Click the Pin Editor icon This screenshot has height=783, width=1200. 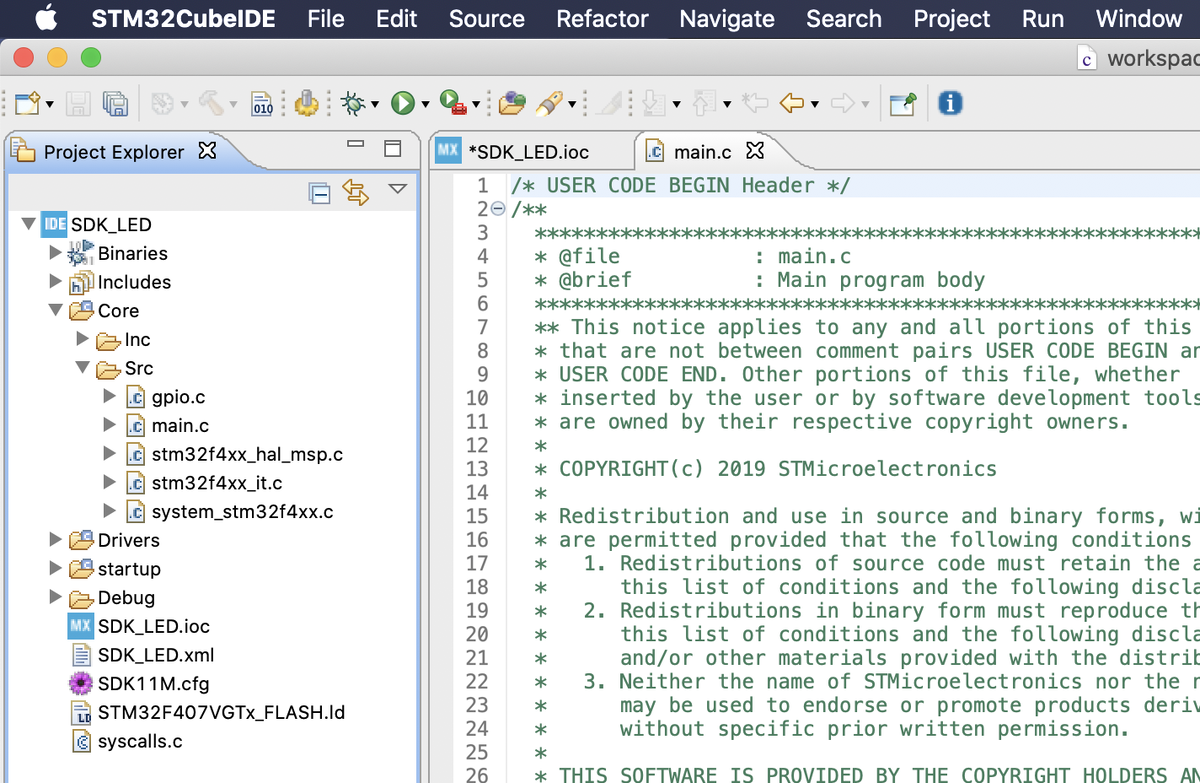(x=903, y=103)
